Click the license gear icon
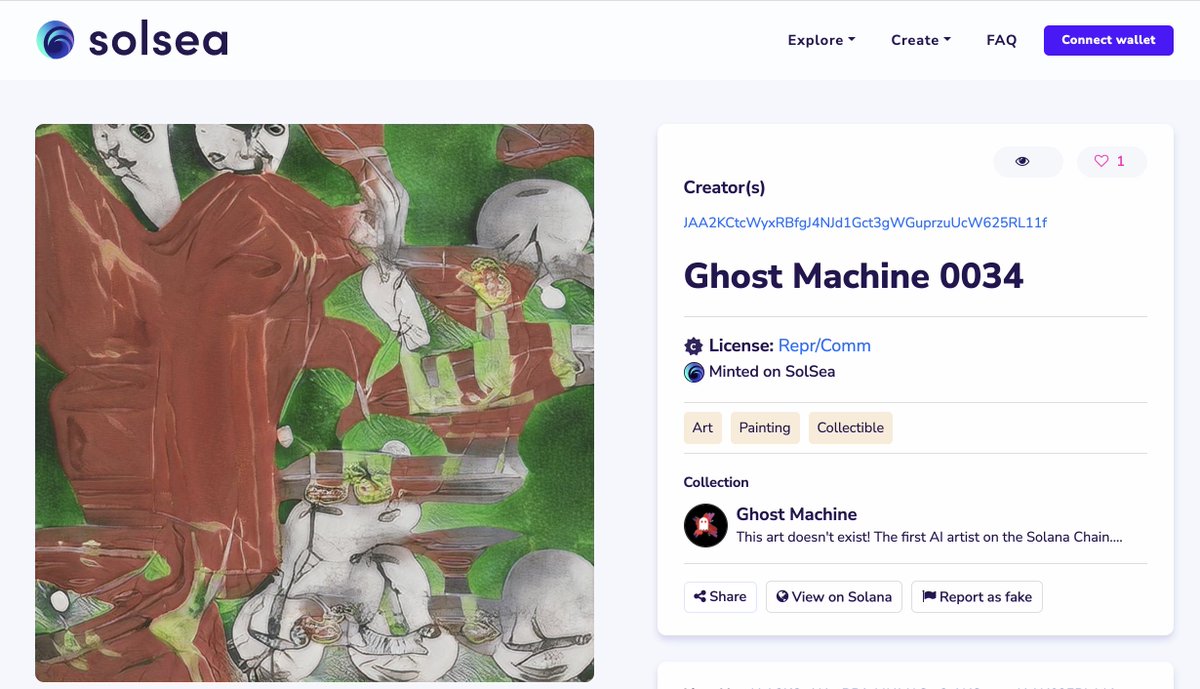 tap(693, 346)
